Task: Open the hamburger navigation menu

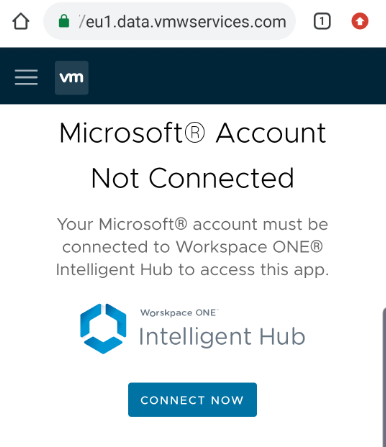Action: pos(26,77)
